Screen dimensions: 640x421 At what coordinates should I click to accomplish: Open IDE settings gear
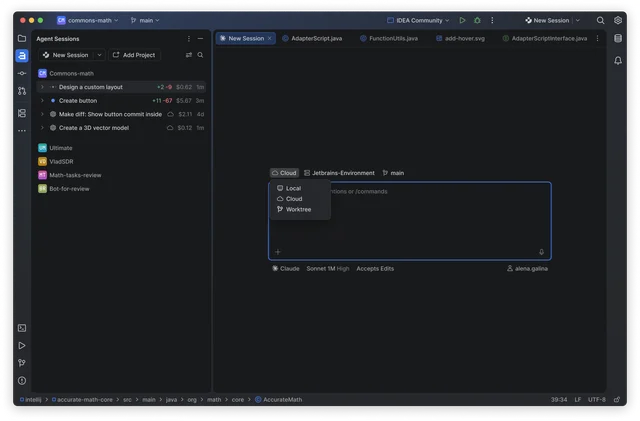click(618, 20)
